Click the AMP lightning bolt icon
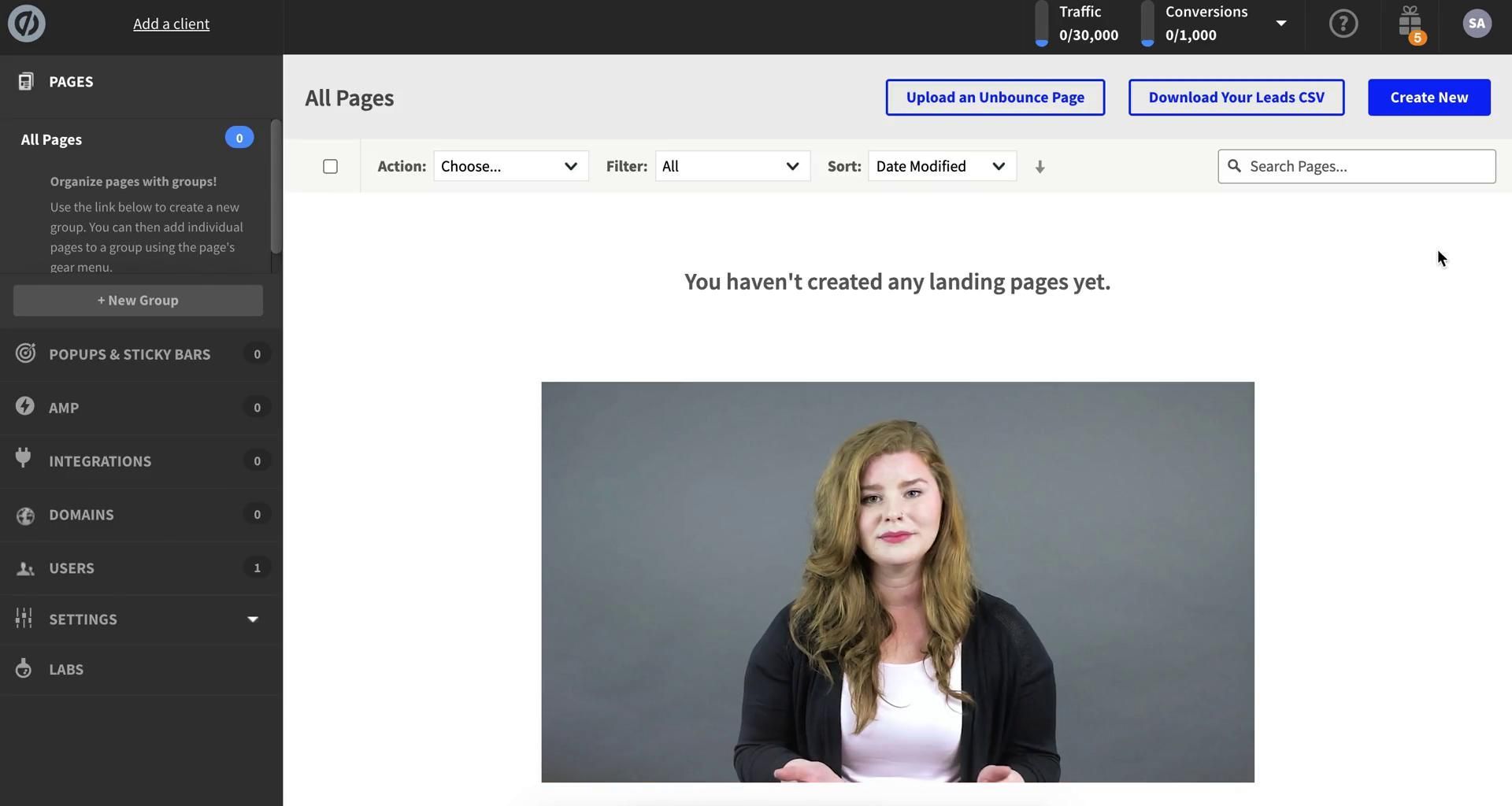The width and height of the screenshot is (1512, 806). (25, 407)
